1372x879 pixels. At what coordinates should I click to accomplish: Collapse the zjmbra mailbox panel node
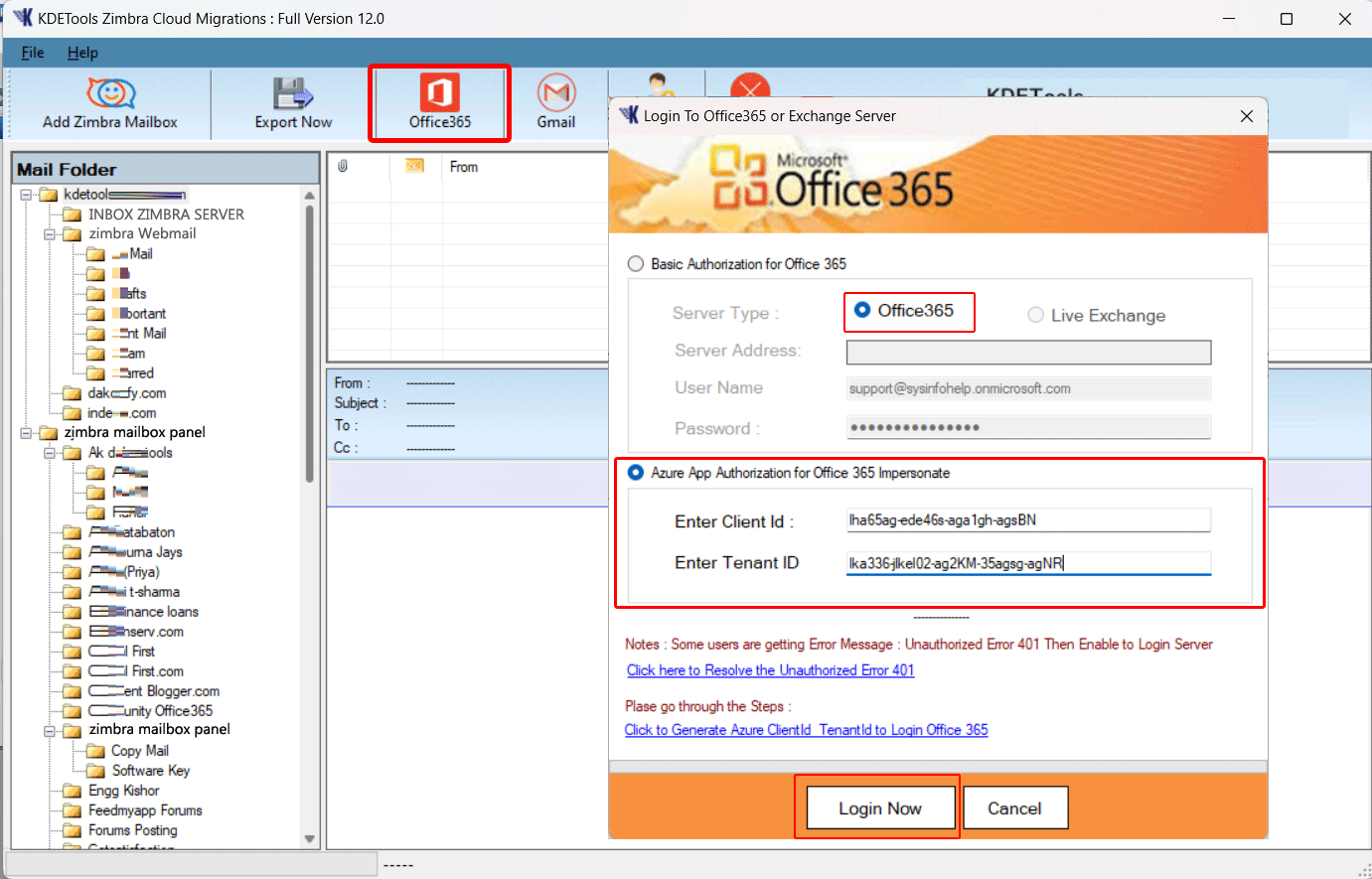click(26, 433)
